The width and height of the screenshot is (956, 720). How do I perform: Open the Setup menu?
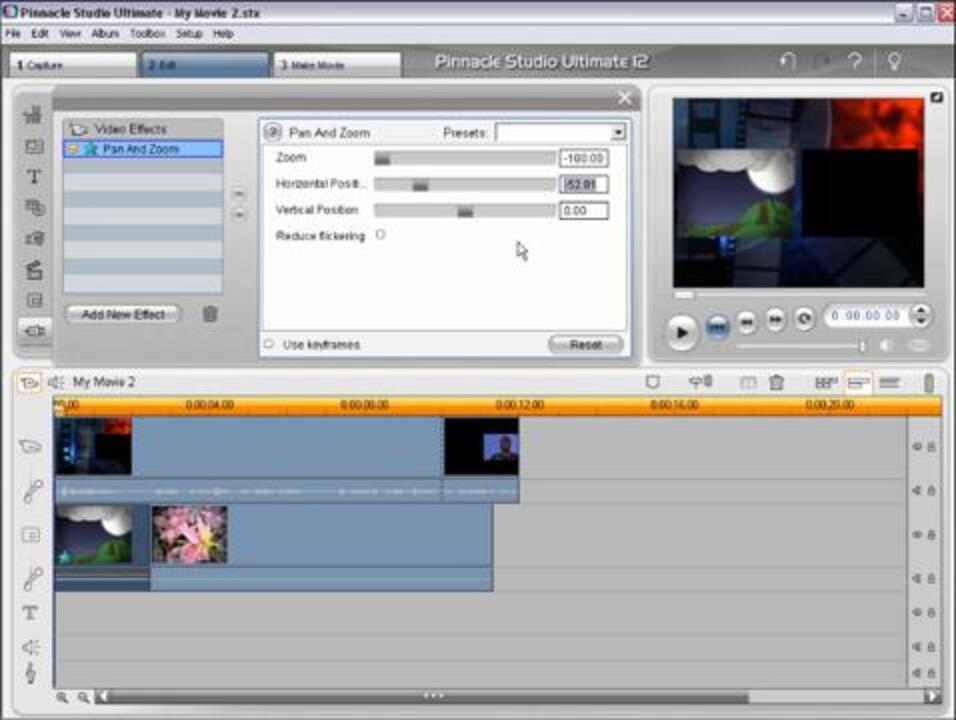189,34
